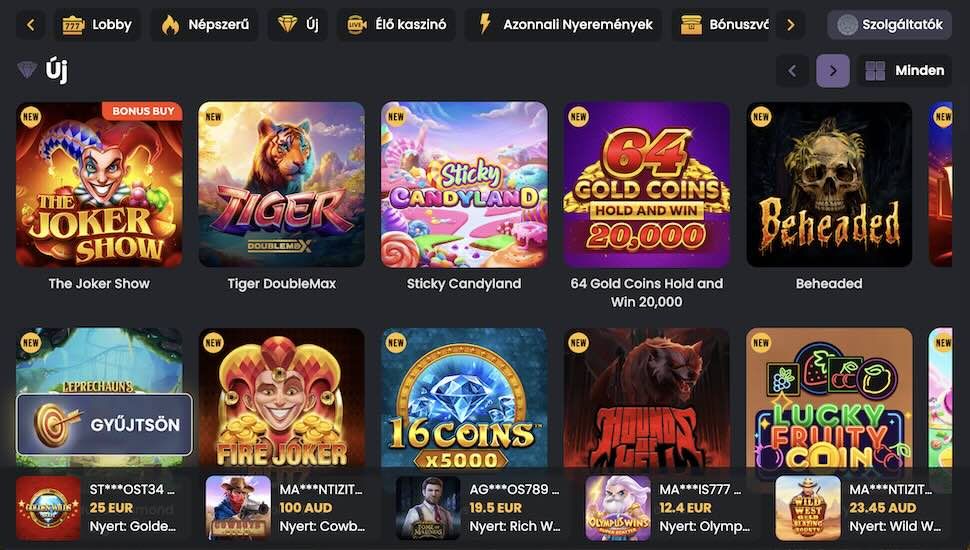Screen dimensions: 970x550
Task: Select the Új diamond icon in navigation
Action: point(288,25)
